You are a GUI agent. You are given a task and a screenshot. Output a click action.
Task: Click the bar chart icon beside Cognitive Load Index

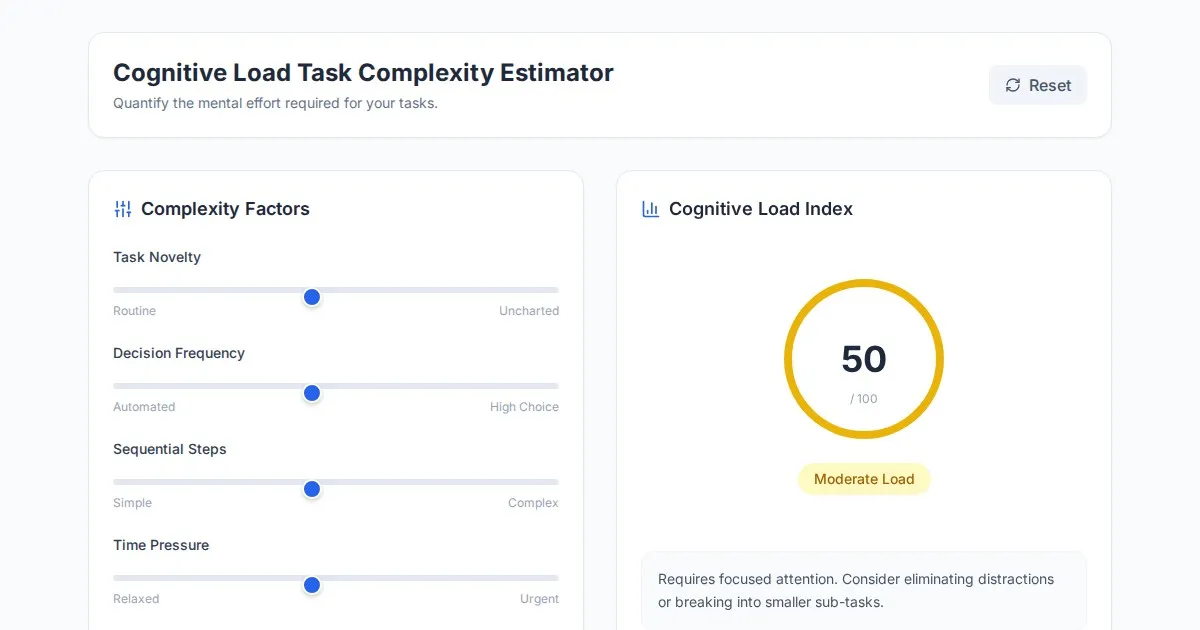[x=651, y=209]
